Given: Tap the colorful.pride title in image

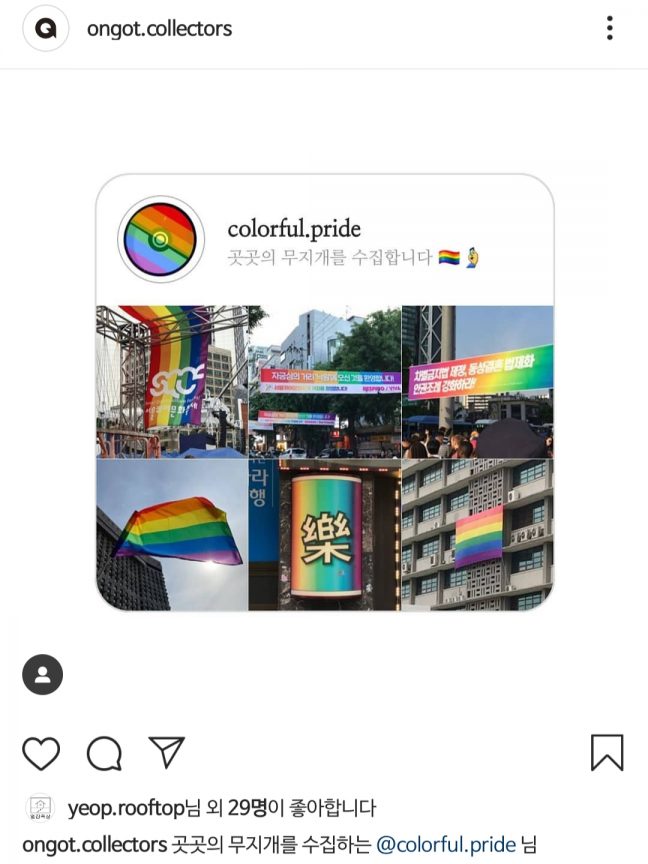Looking at the screenshot, I should [x=294, y=229].
